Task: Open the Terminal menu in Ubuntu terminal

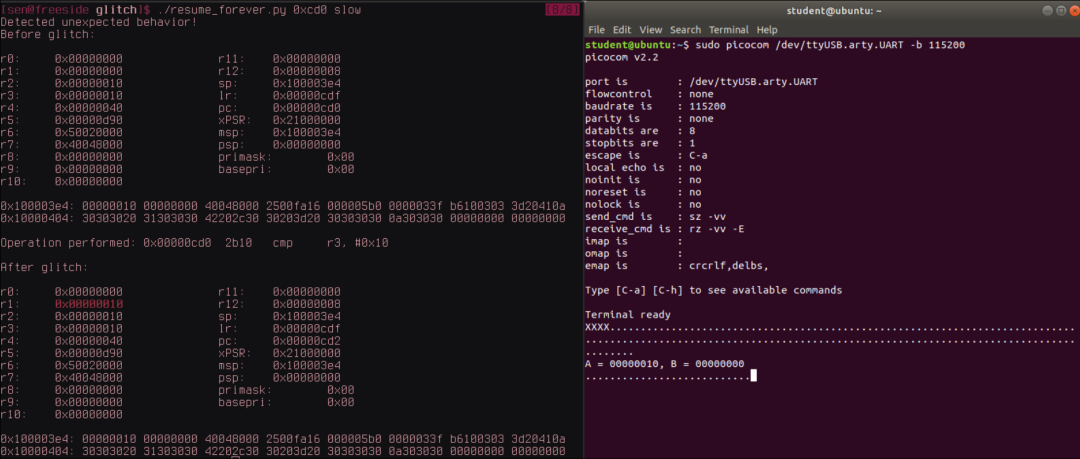Action: click(x=729, y=30)
